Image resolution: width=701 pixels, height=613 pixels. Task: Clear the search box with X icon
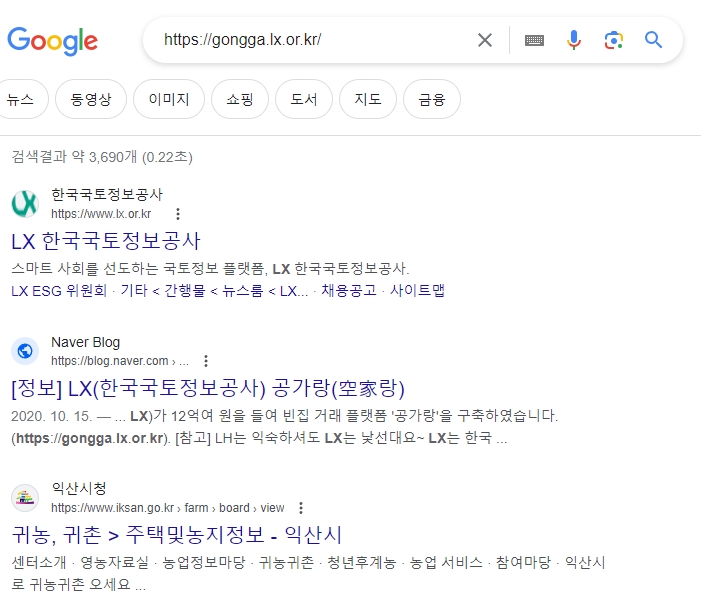click(x=485, y=40)
